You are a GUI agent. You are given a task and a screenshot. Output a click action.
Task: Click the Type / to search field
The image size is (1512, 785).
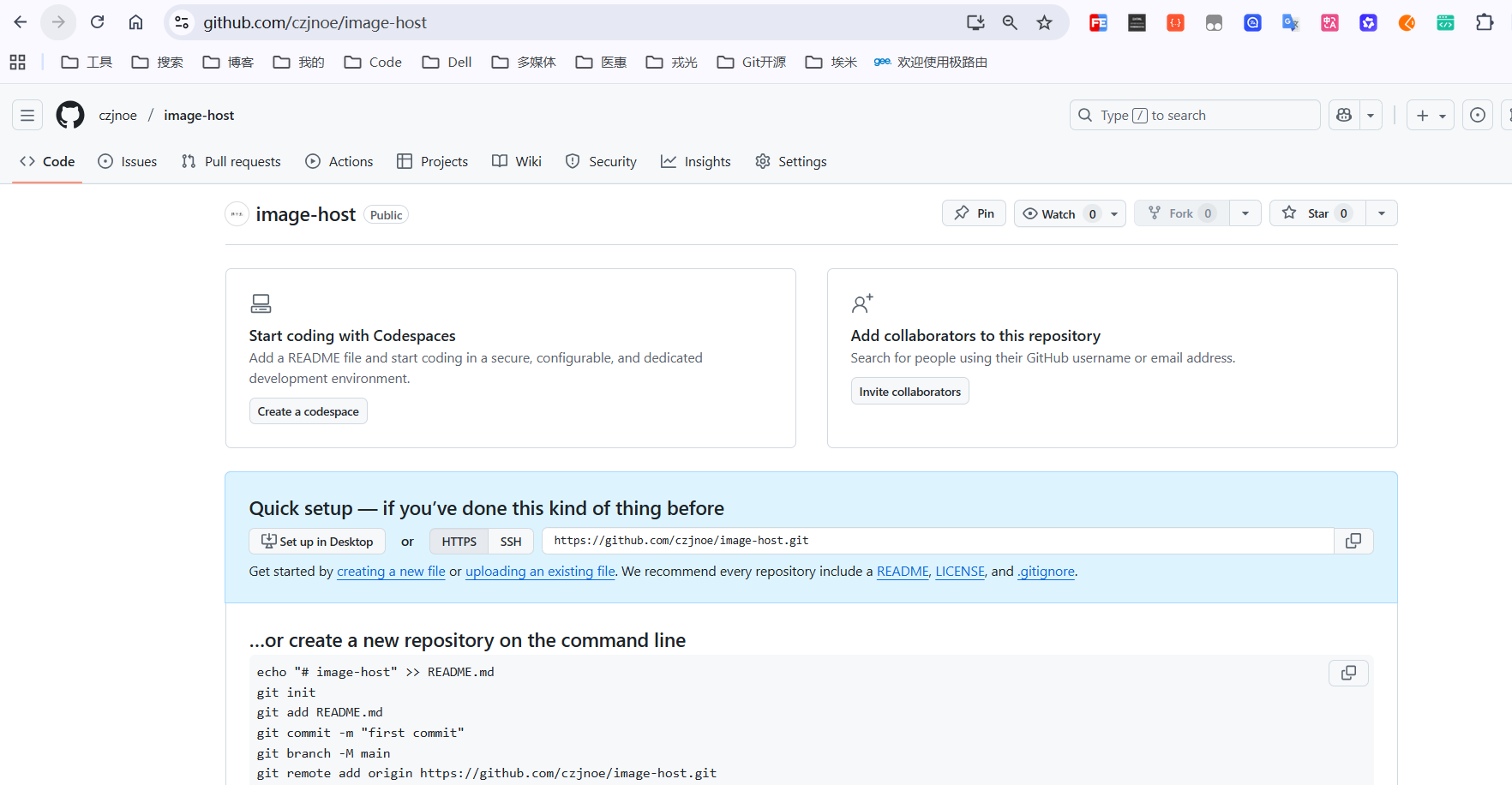click(1194, 114)
